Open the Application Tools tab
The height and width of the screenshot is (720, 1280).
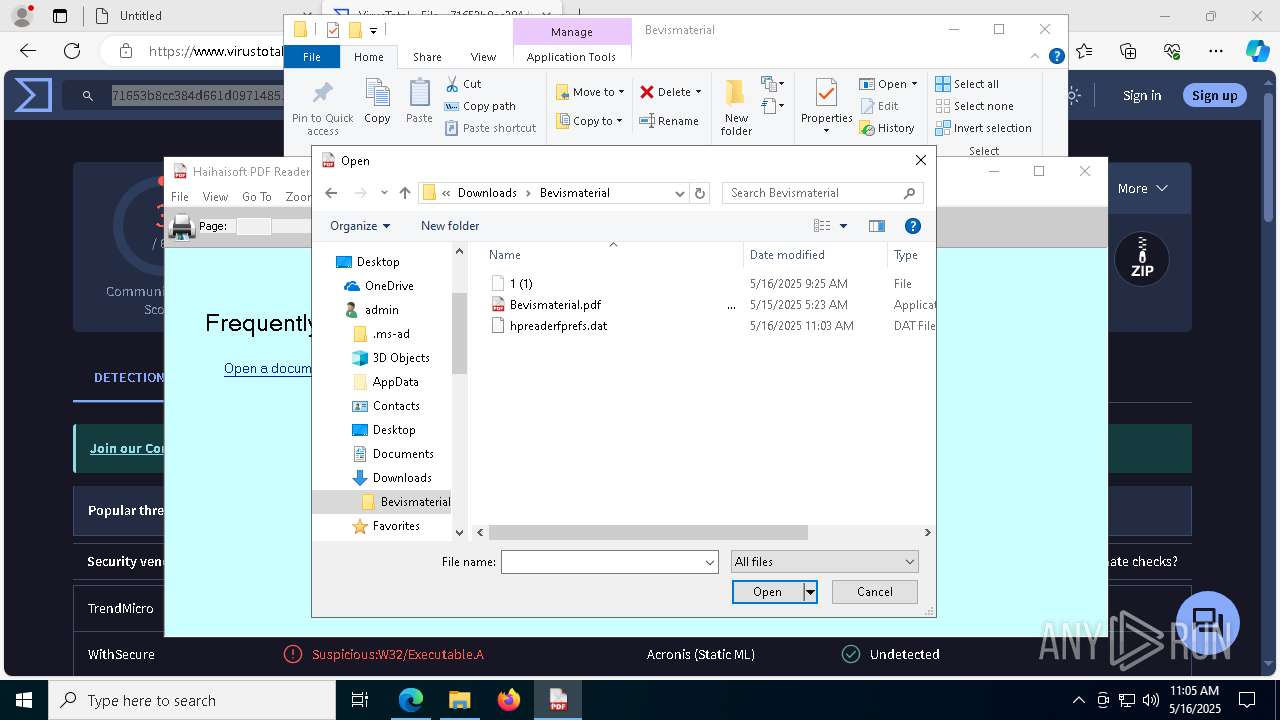571,57
